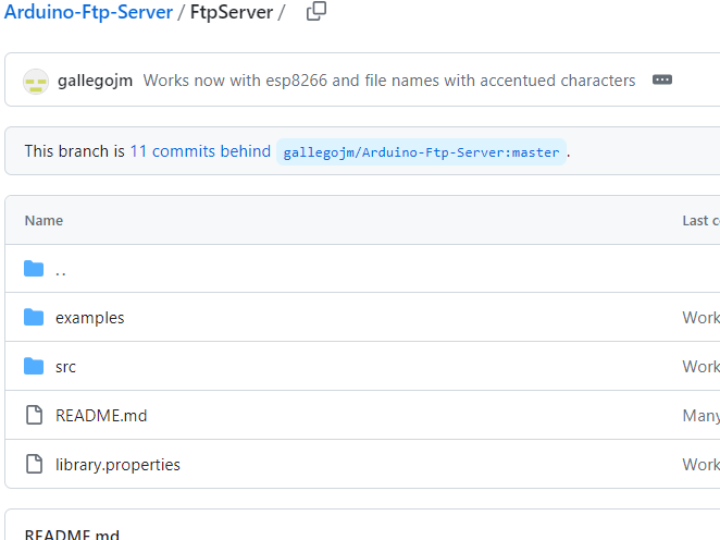Open the gallegojm/Arduino-Ftp-Server:master branch link
Viewport: 720px width, 540px height.
tap(421, 152)
